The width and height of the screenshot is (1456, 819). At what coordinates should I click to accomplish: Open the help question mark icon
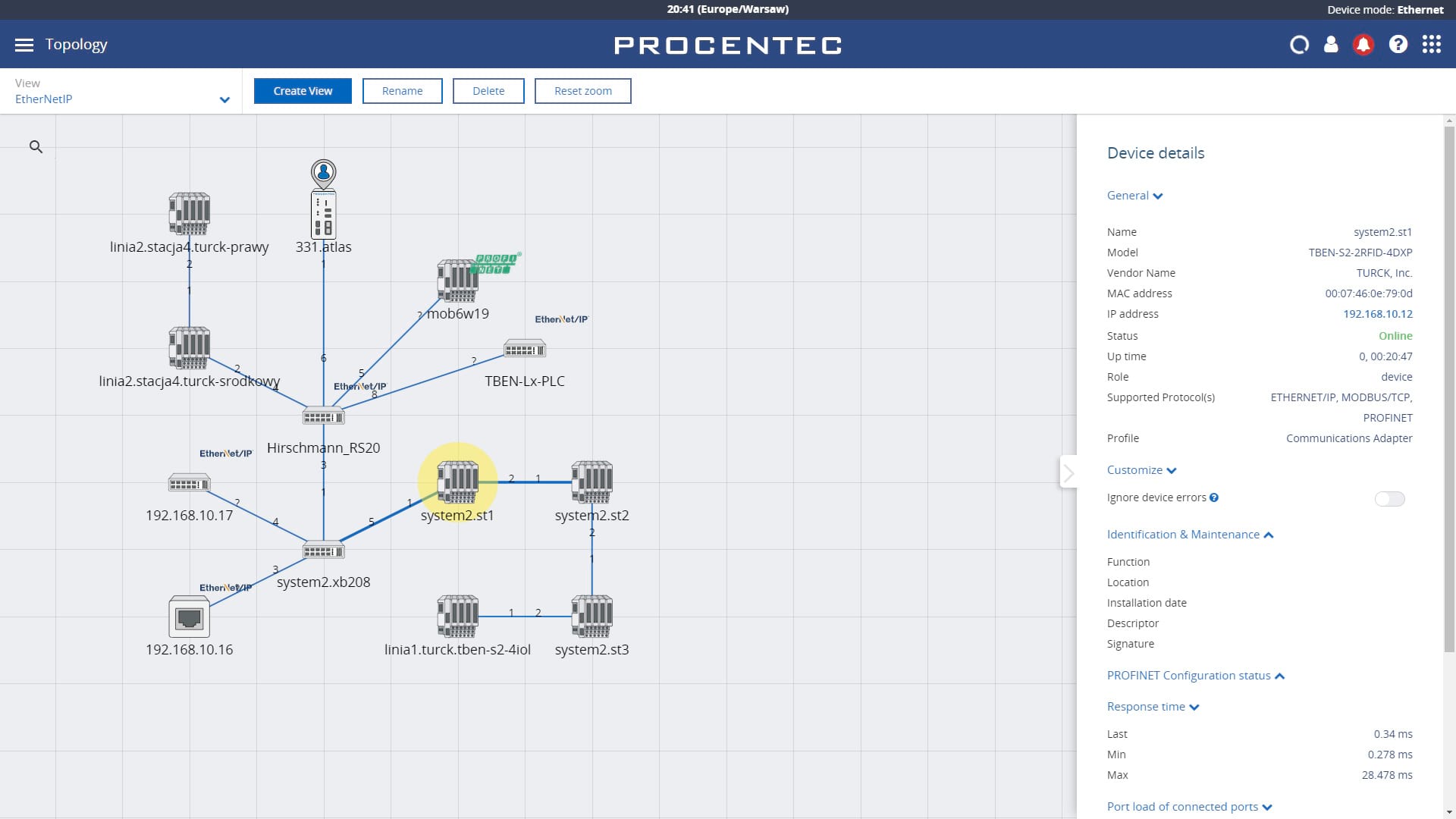[x=1398, y=45]
